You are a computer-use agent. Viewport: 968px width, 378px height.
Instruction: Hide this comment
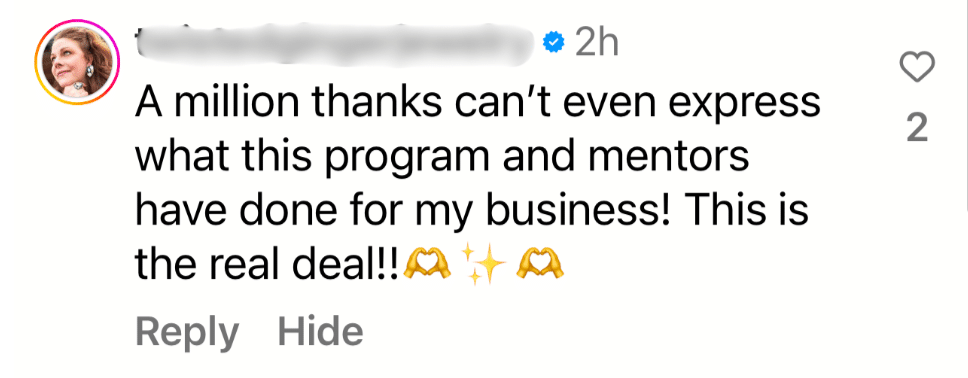tap(320, 331)
